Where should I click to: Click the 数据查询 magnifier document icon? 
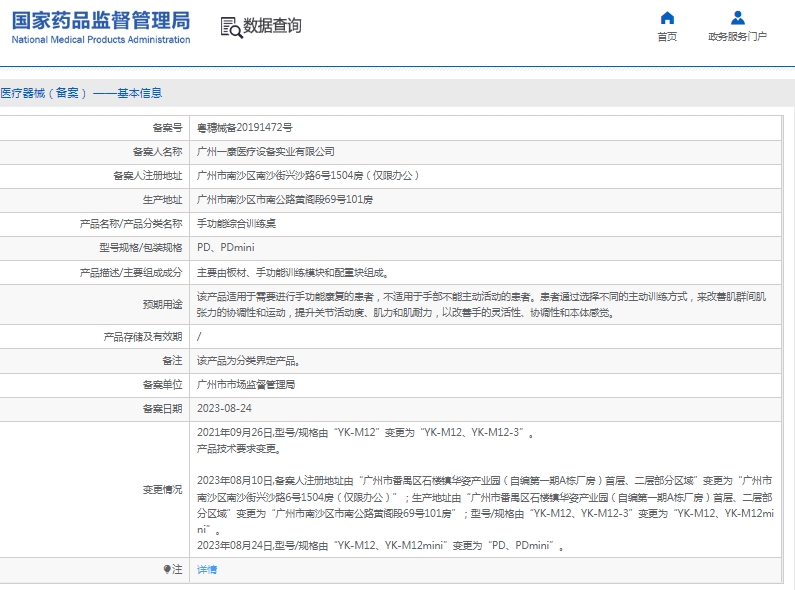(231, 27)
